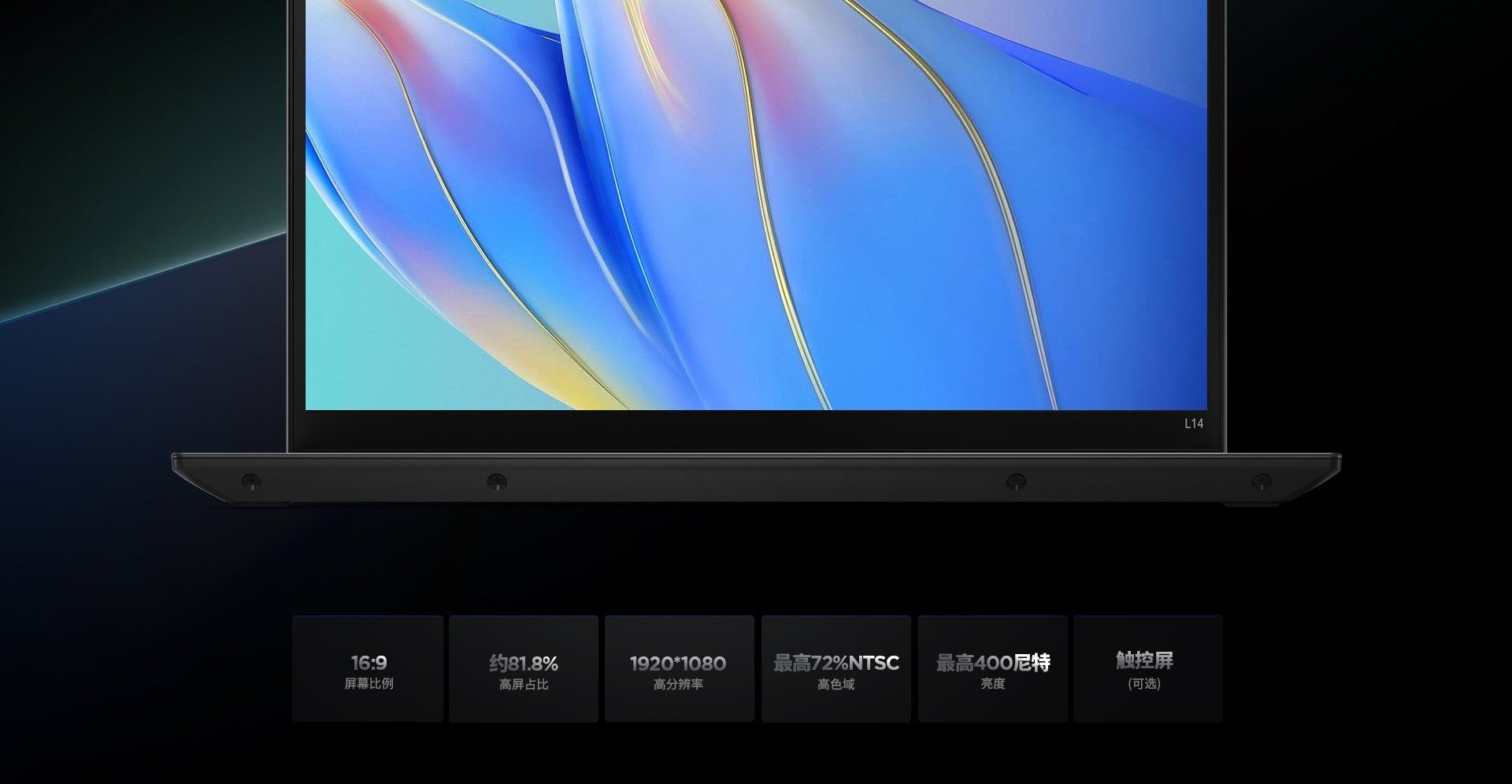Viewport: 1512px width, 784px height.
Task: Click the laptop screen wallpaper image
Action: [756, 205]
